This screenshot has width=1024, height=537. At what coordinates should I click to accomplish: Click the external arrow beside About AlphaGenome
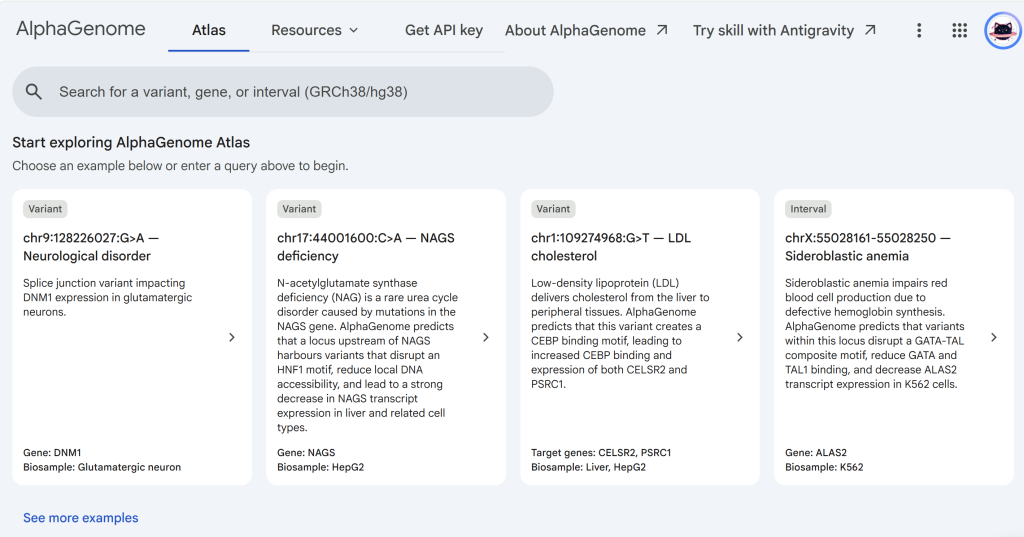[x=662, y=29]
